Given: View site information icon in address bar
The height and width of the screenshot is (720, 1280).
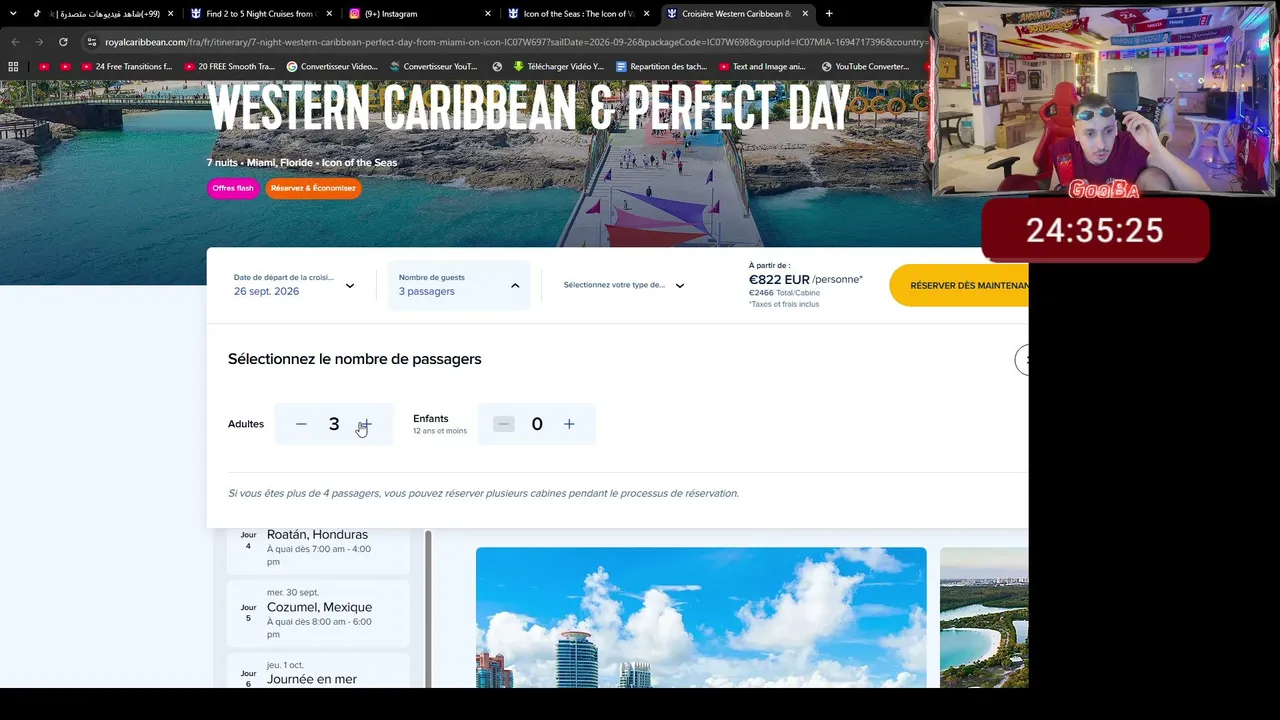Looking at the screenshot, I should (92, 42).
